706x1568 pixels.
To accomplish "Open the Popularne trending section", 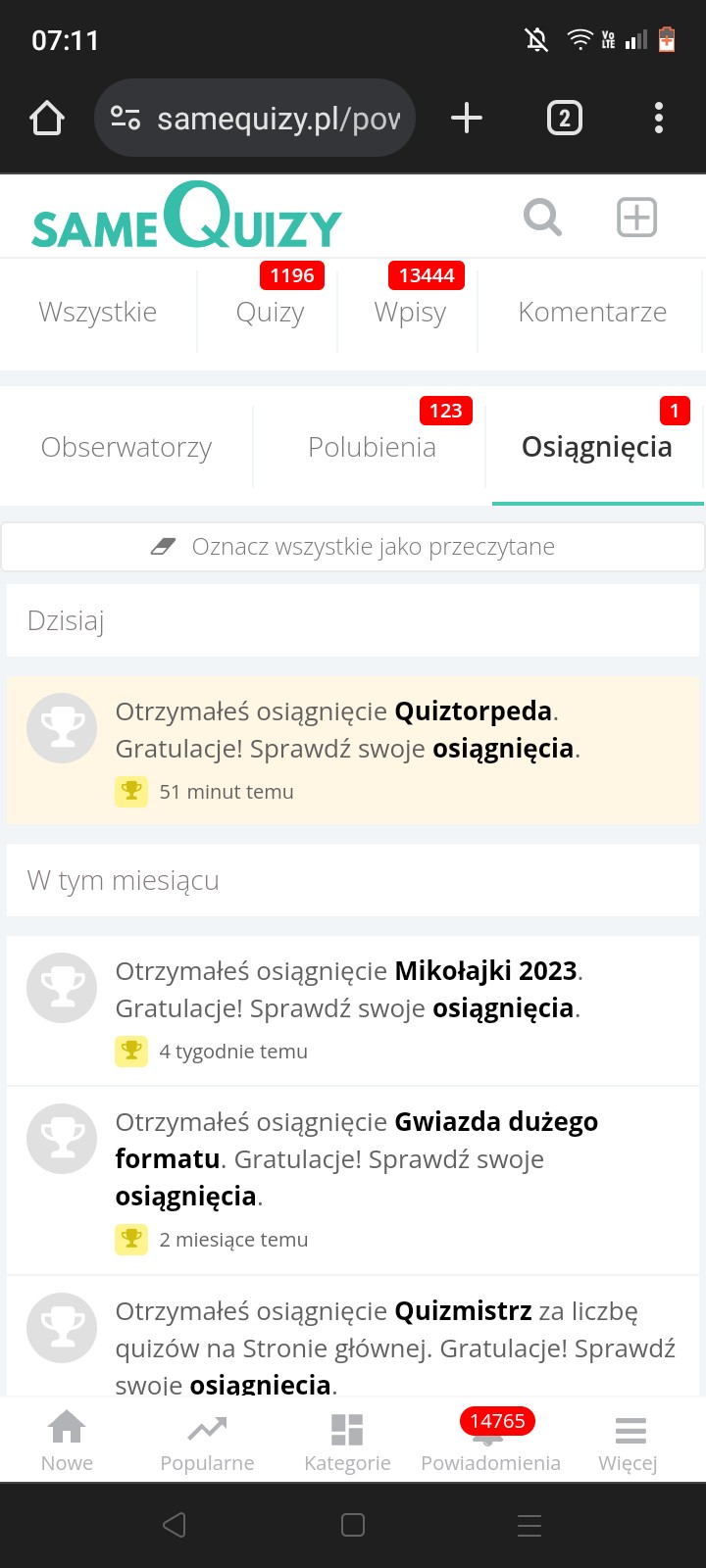I will coord(207,1441).
